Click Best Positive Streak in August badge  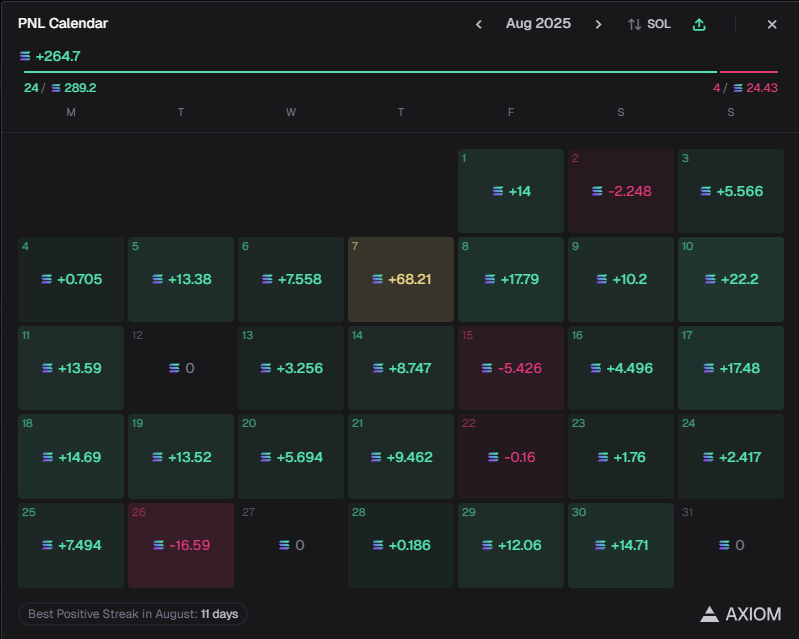pyautogui.click(x=132, y=614)
